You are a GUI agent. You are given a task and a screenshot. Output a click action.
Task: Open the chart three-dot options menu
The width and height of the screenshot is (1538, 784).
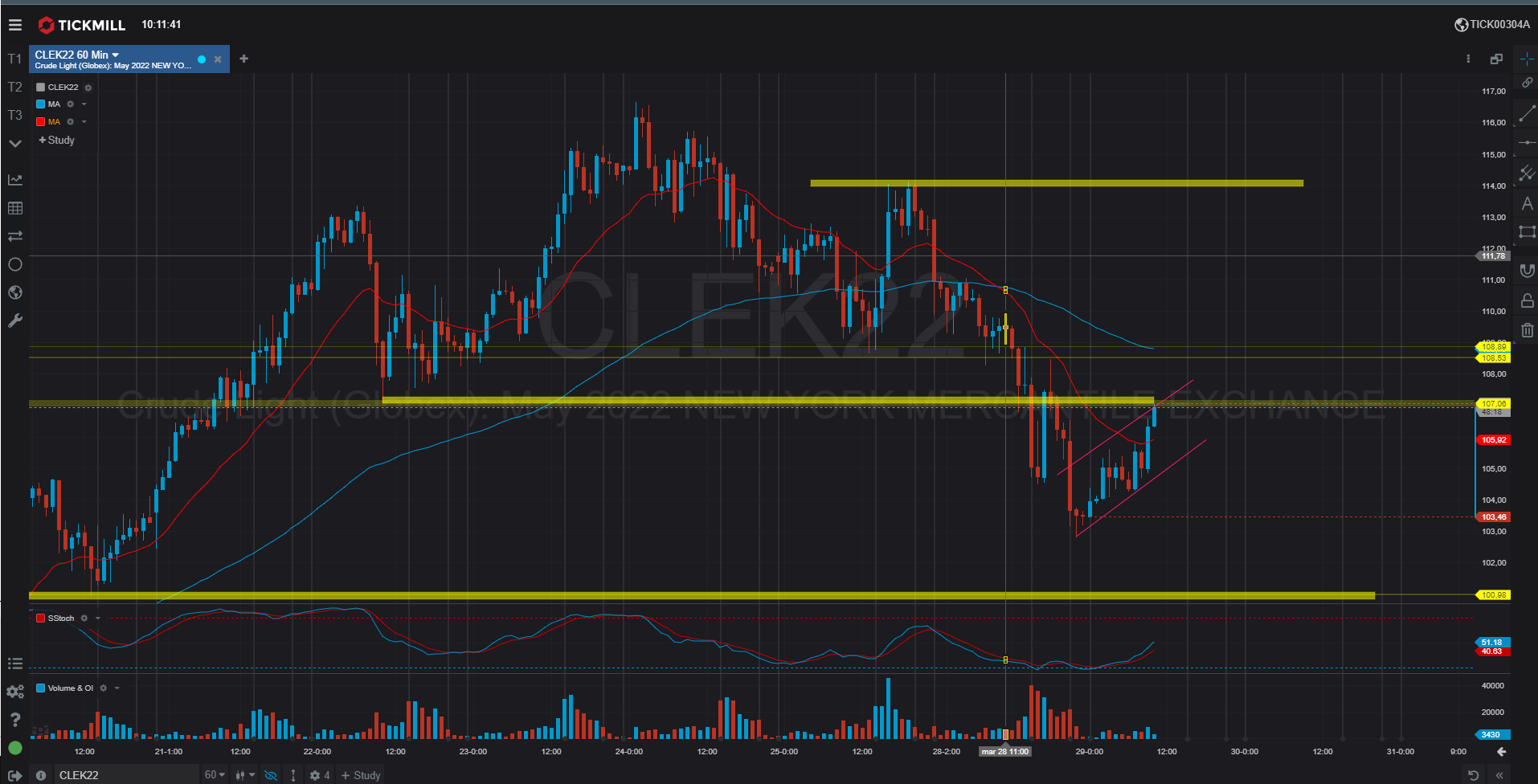tap(1468, 59)
